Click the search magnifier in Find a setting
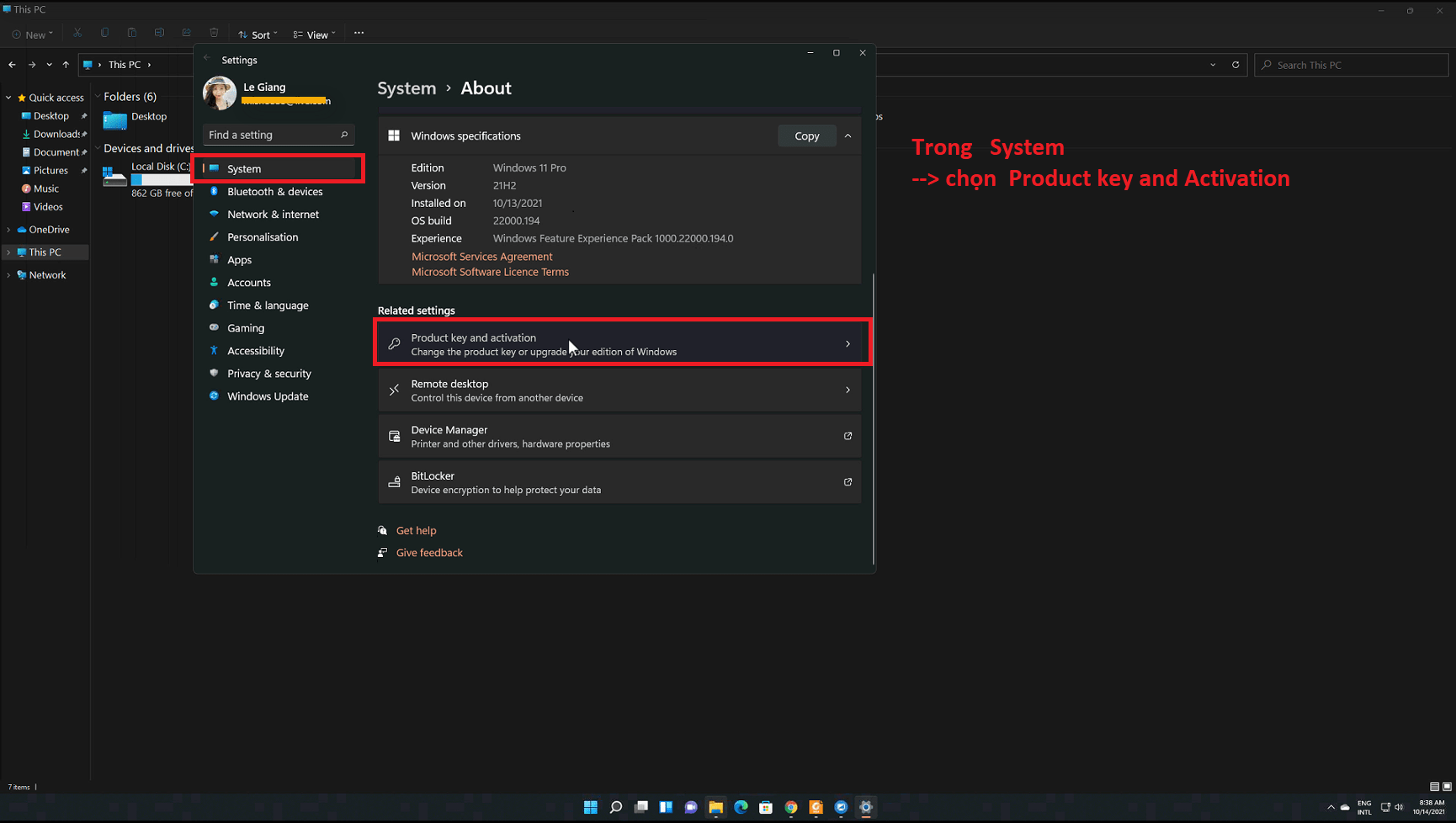The height and width of the screenshot is (823, 1456). click(344, 135)
